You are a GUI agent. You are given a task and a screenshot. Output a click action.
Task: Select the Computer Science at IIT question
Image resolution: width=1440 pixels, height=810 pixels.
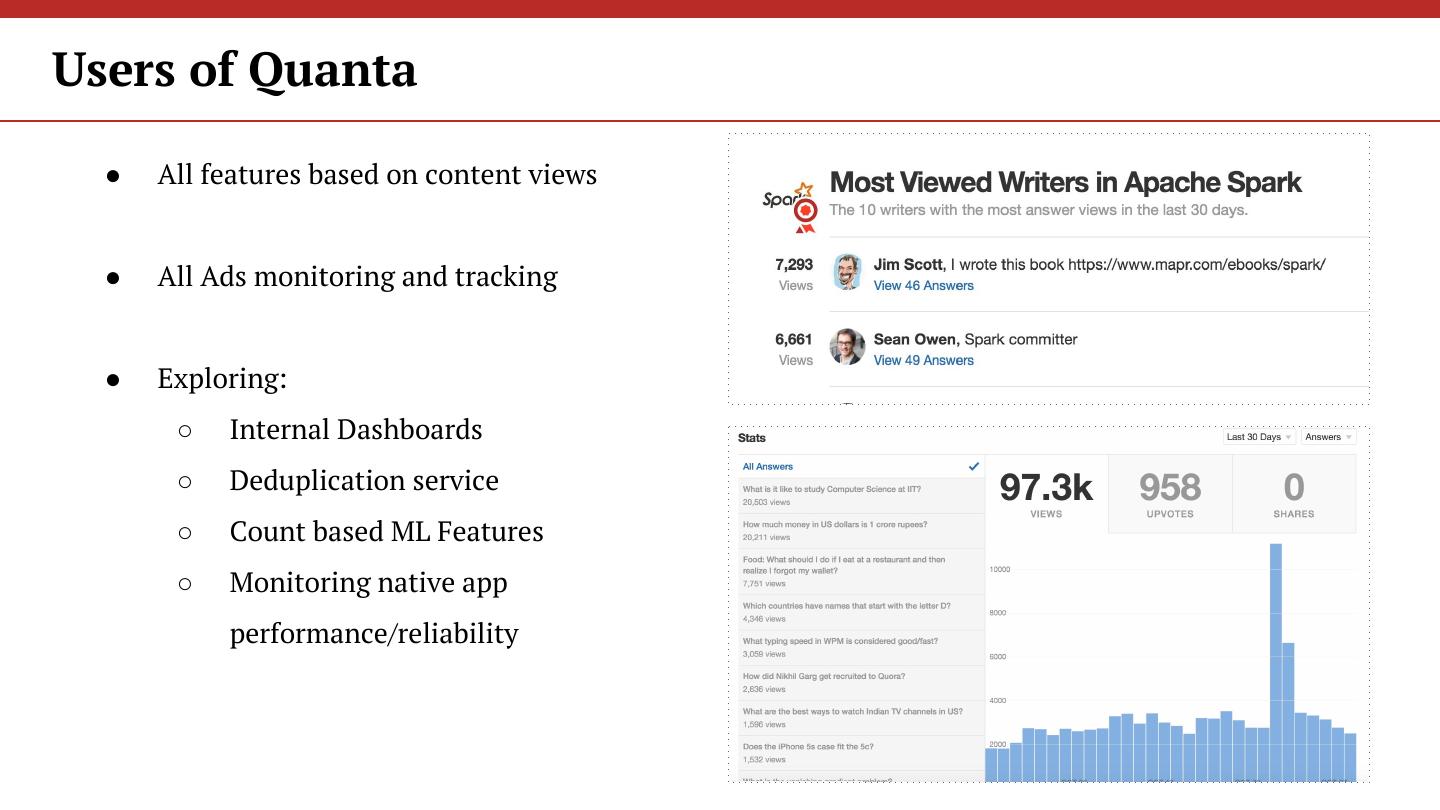pos(861,496)
